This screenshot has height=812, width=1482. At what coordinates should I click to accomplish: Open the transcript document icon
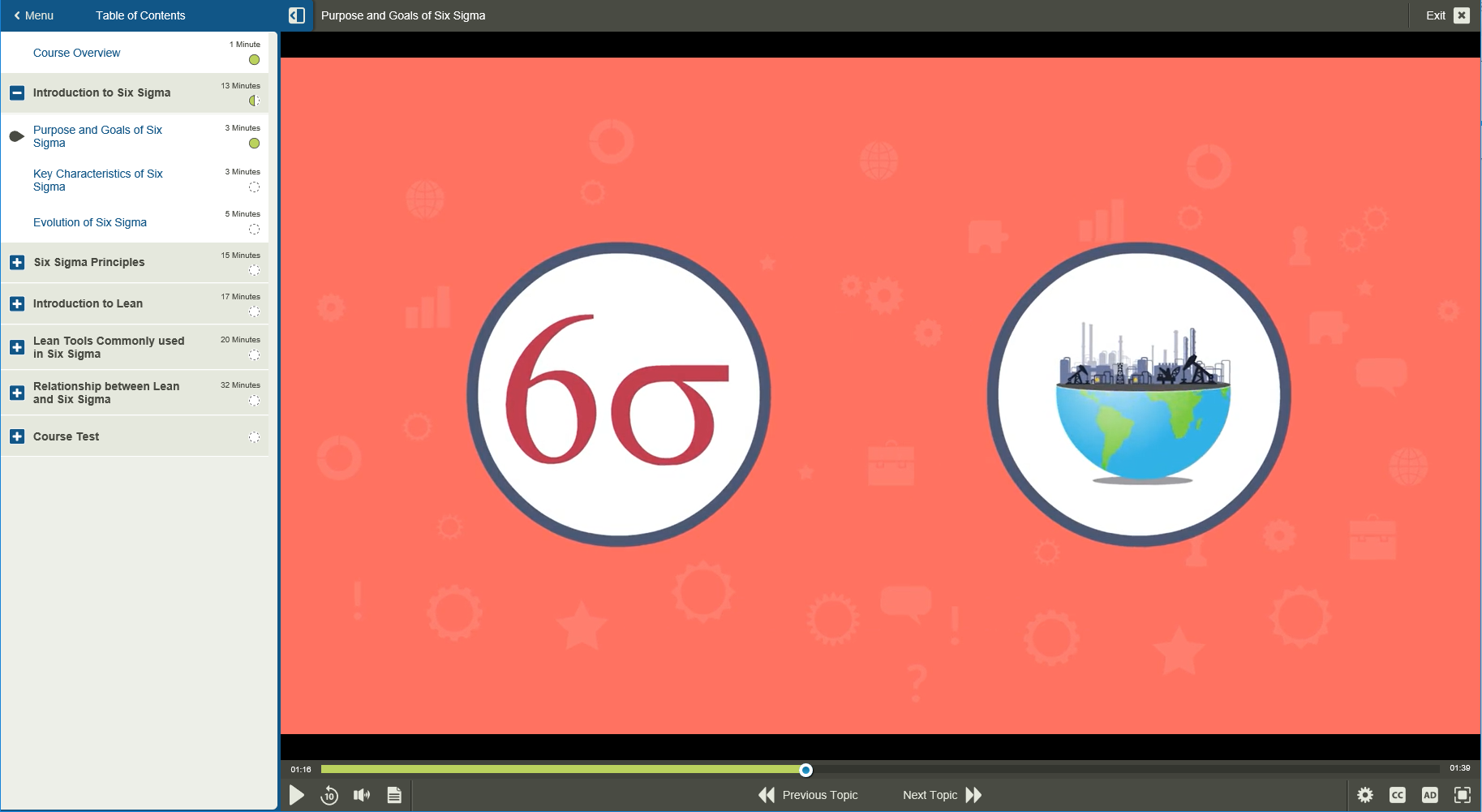(x=394, y=795)
